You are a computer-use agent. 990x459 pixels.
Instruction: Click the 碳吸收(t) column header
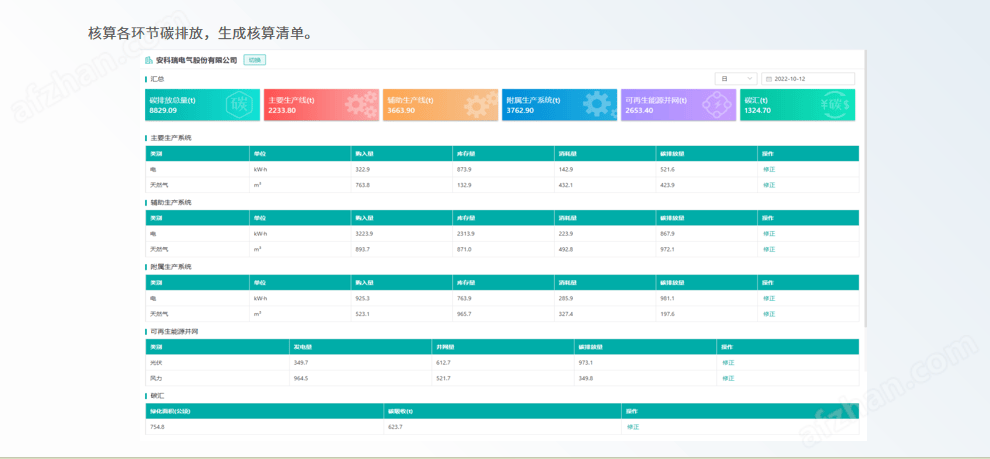tap(503, 411)
